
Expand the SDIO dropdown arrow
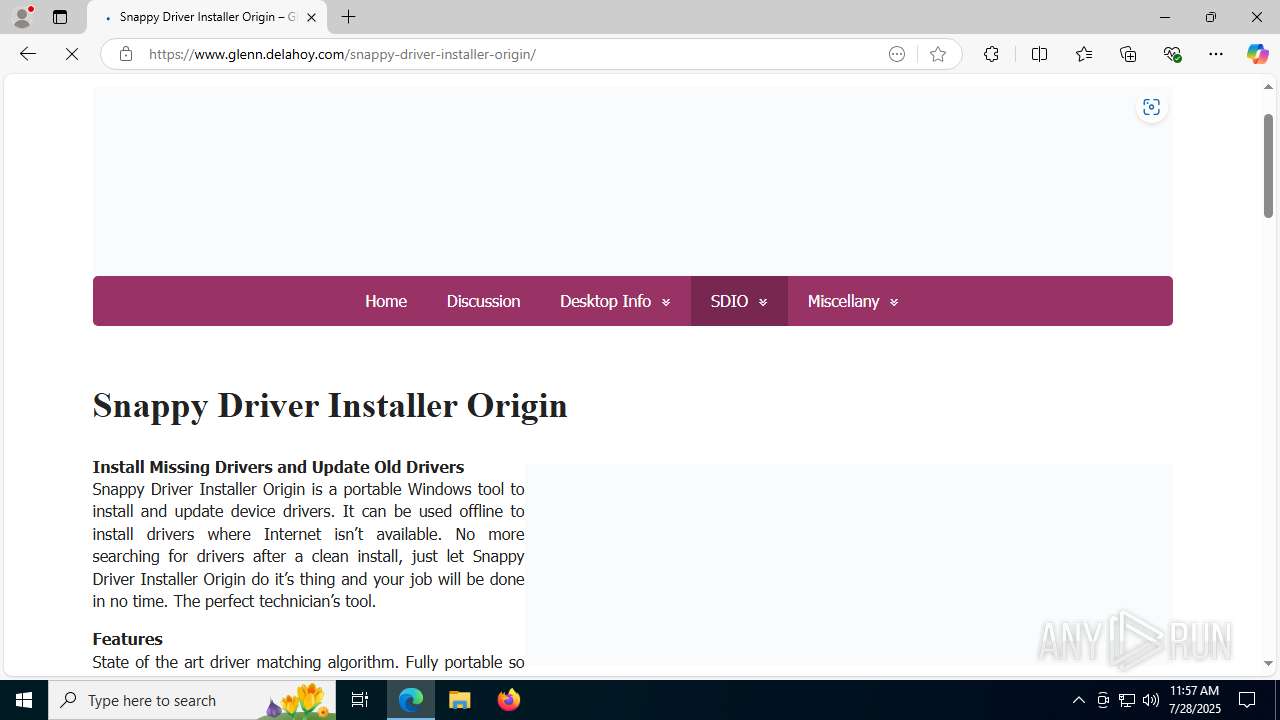[763, 302]
